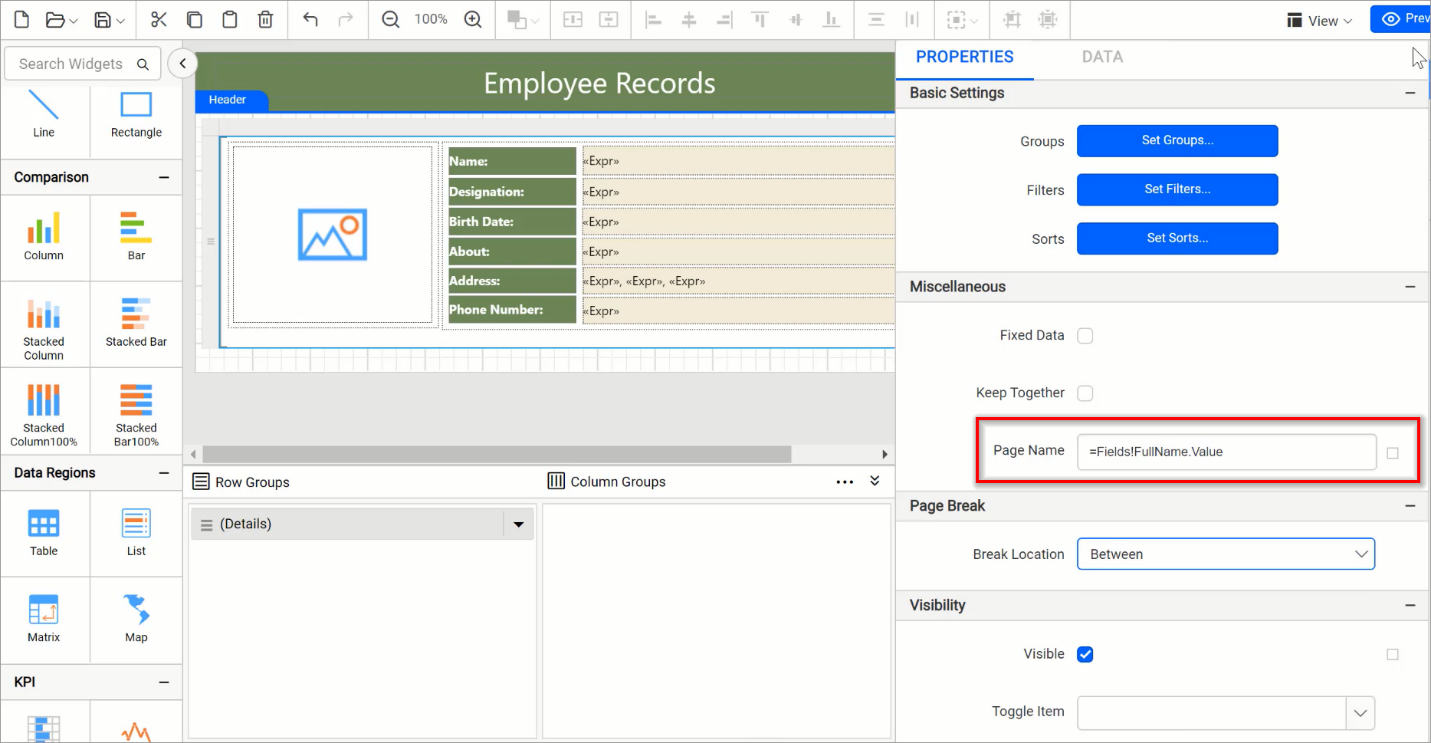Collapse the Basic Settings section
This screenshot has width=1431, height=743.
pyautogui.click(x=1410, y=93)
